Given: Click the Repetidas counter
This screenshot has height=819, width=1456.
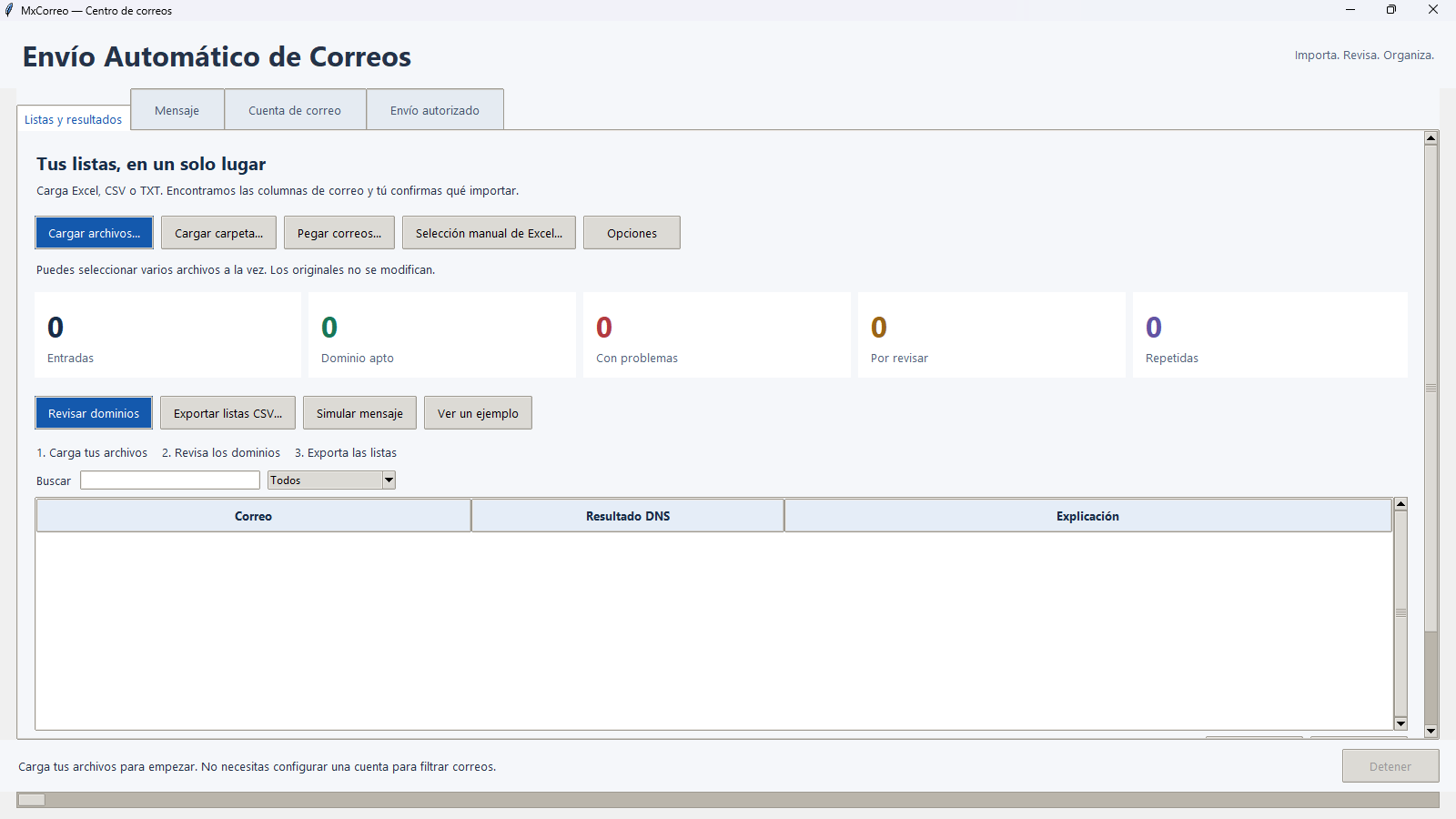Looking at the screenshot, I should click(x=1270, y=335).
